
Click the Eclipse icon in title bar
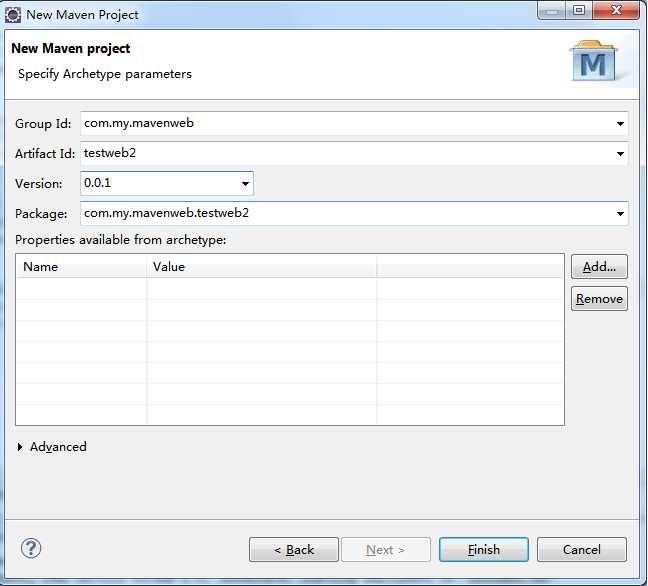coord(13,15)
